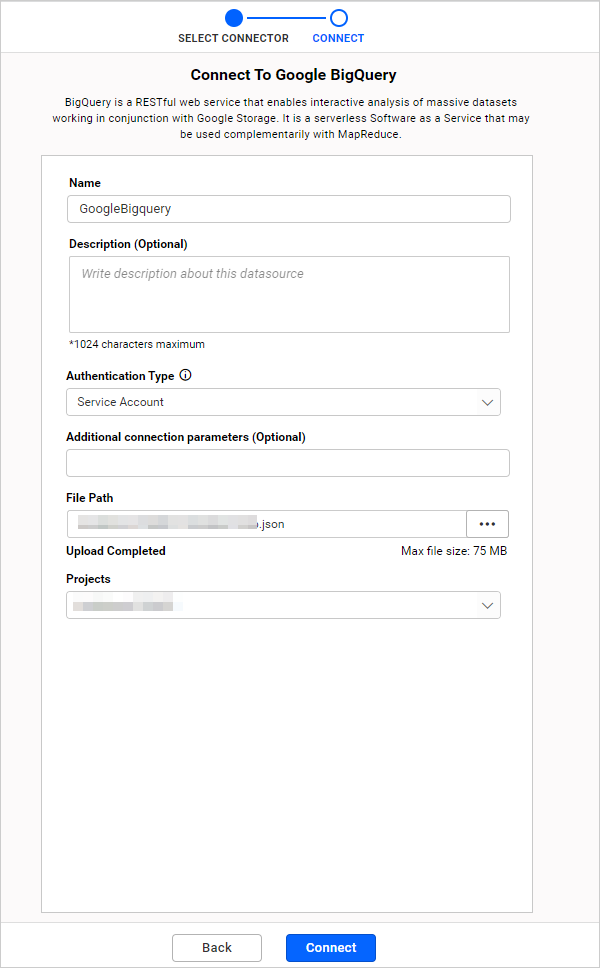
Task: Click the Description text area
Action: coord(288,293)
